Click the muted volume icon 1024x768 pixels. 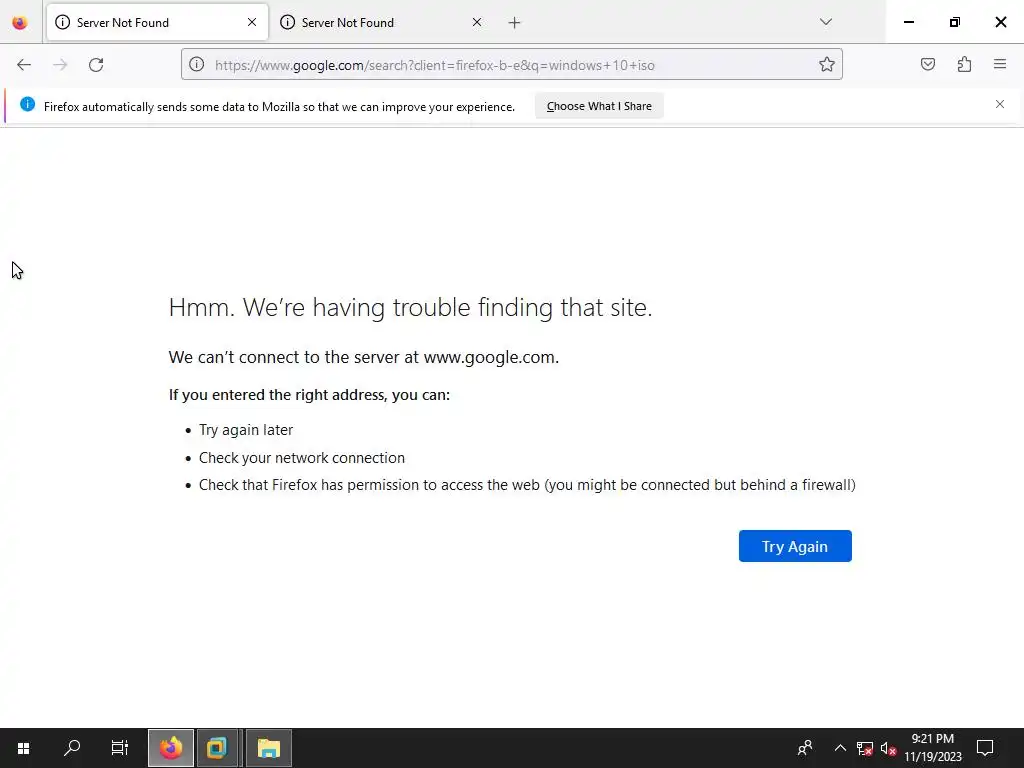click(x=888, y=748)
